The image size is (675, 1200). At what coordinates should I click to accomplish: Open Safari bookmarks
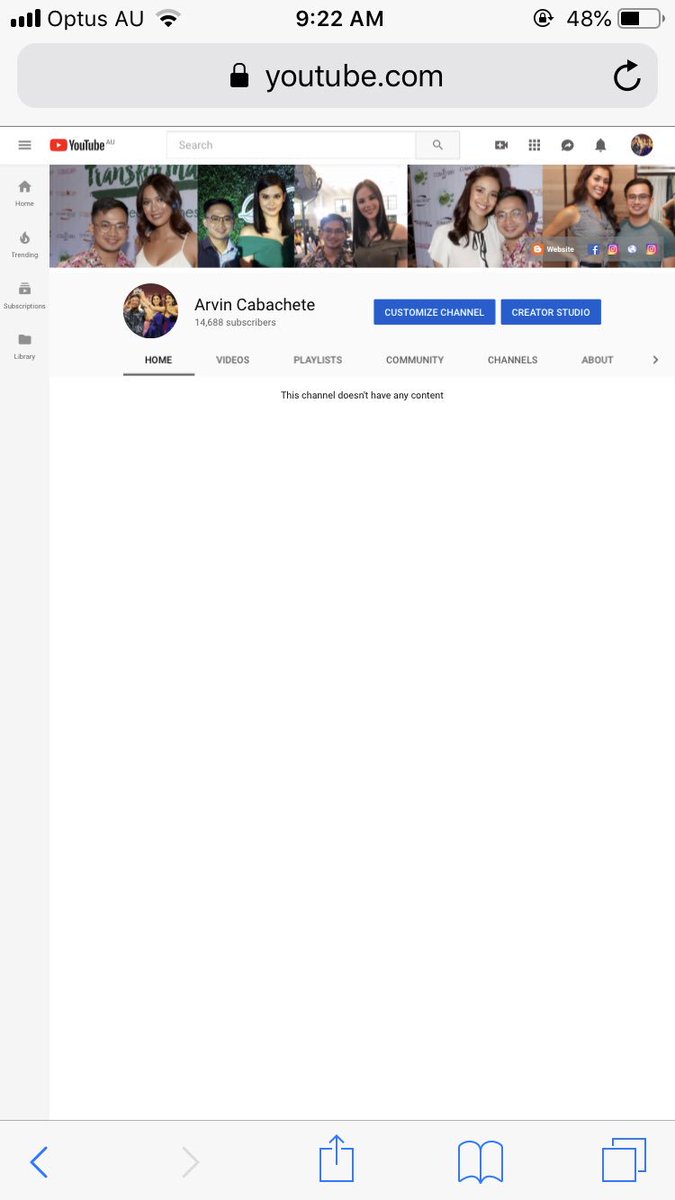tap(480, 1162)
